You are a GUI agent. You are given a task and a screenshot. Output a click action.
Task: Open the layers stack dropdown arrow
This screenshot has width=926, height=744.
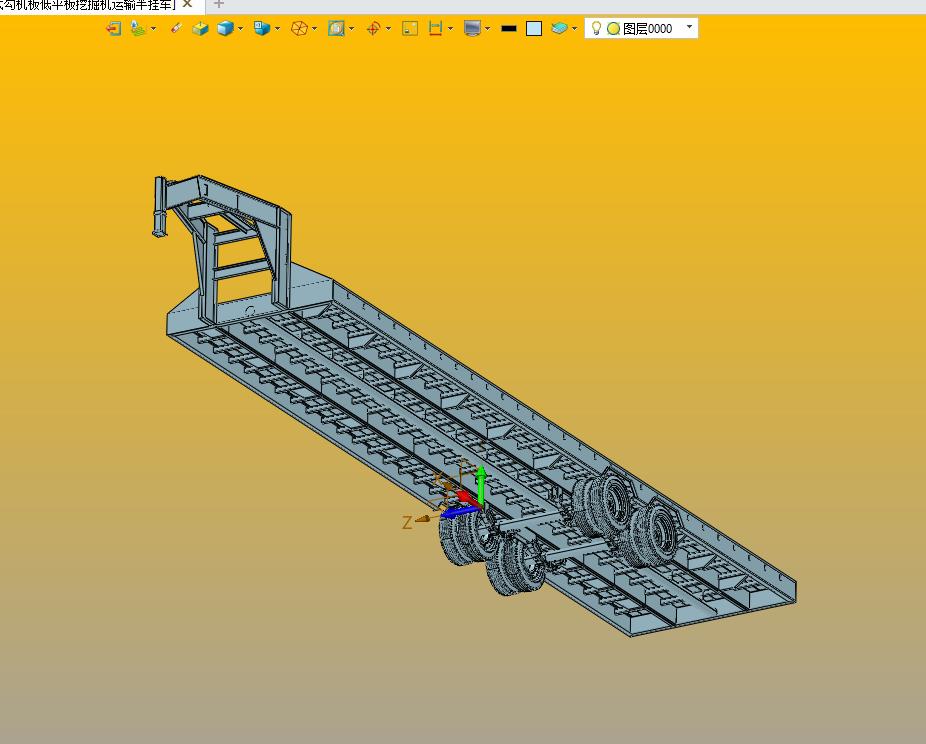575,28
